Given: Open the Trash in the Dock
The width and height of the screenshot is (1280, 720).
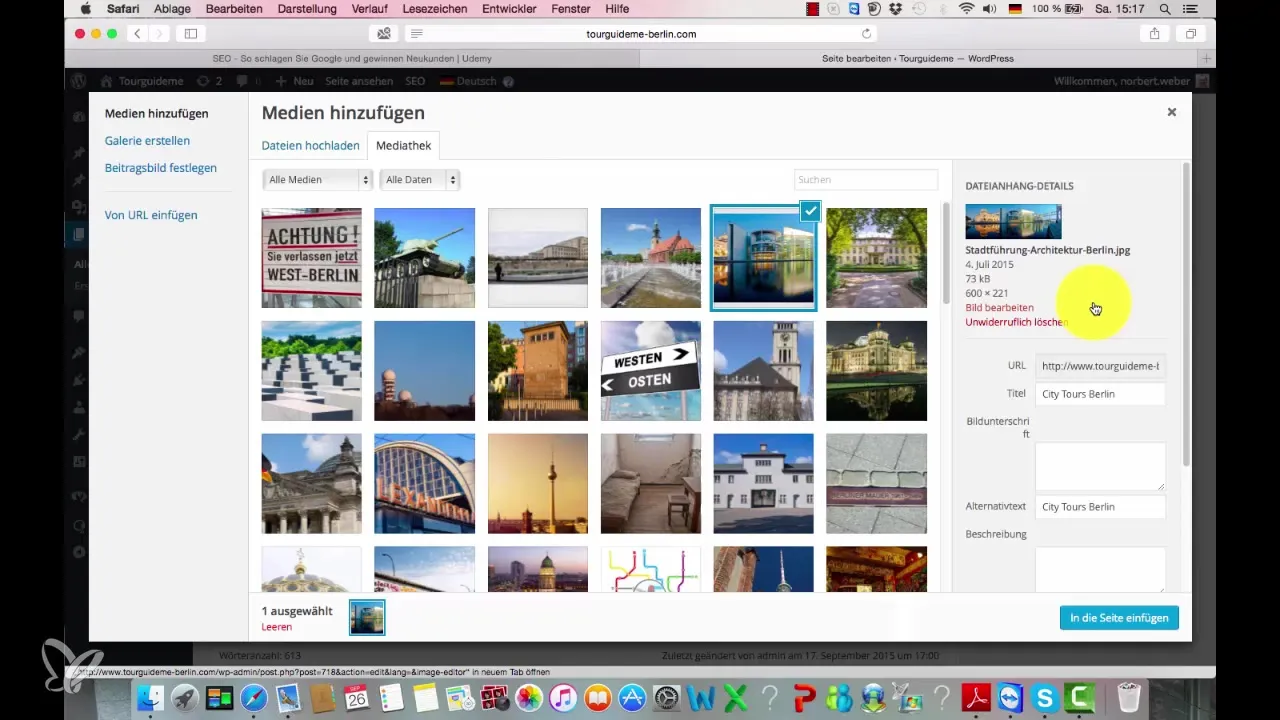Looking at the screenshot, I should pyautogui.click(x=1129, y=698).
